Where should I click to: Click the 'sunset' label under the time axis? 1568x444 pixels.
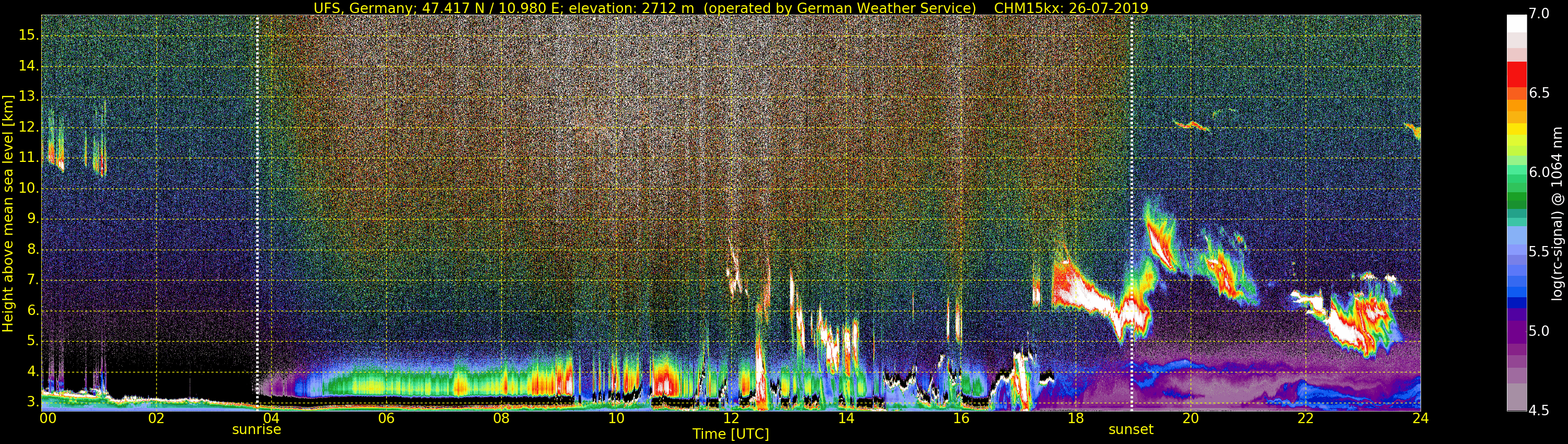(1131, 429)
